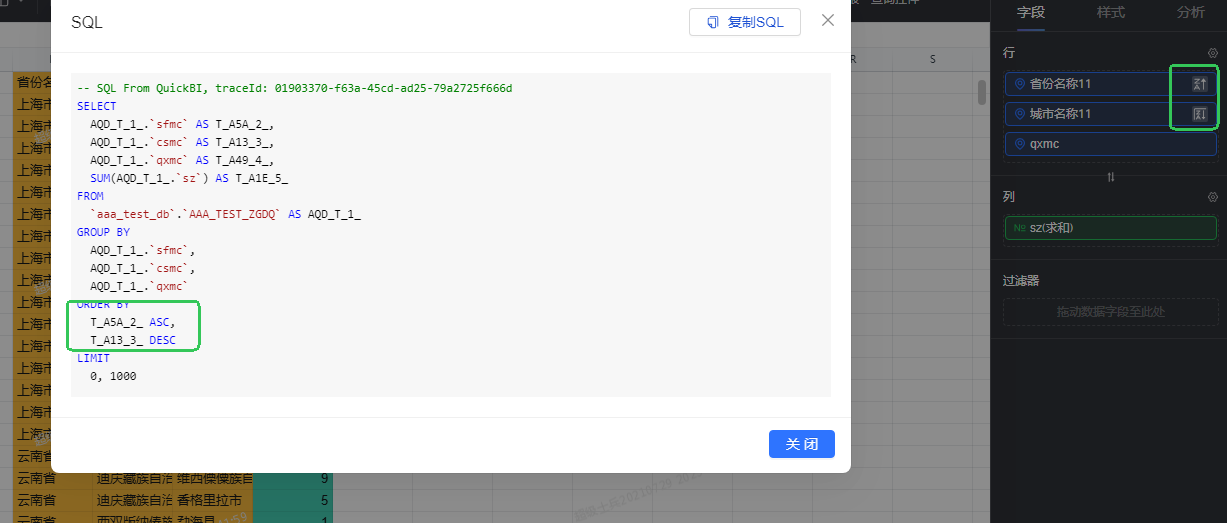Close SQL dialog with X icon
Viewport: 1227px width, 523px height.
pos(827,20)
